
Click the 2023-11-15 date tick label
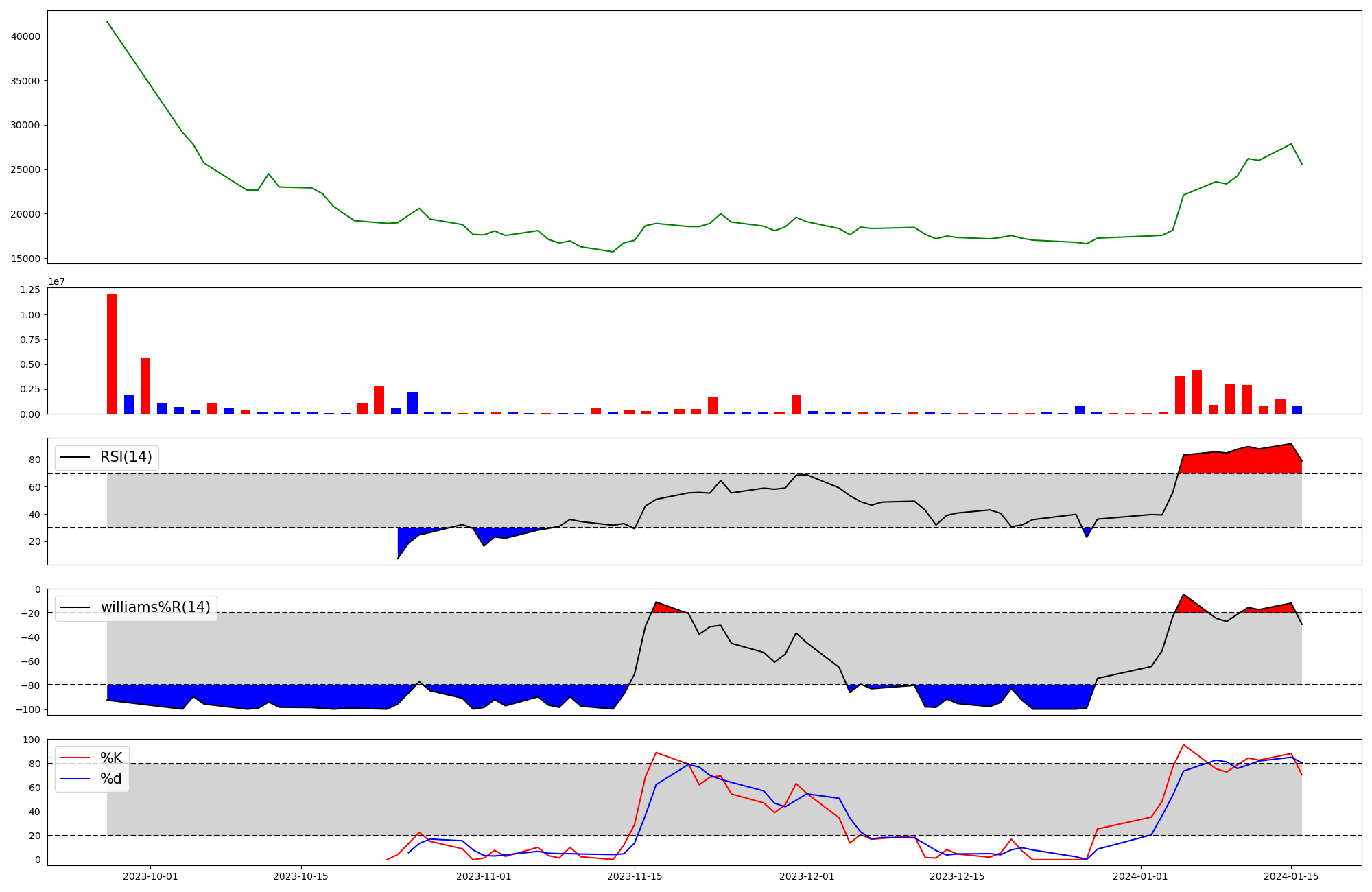pos(635,876)
